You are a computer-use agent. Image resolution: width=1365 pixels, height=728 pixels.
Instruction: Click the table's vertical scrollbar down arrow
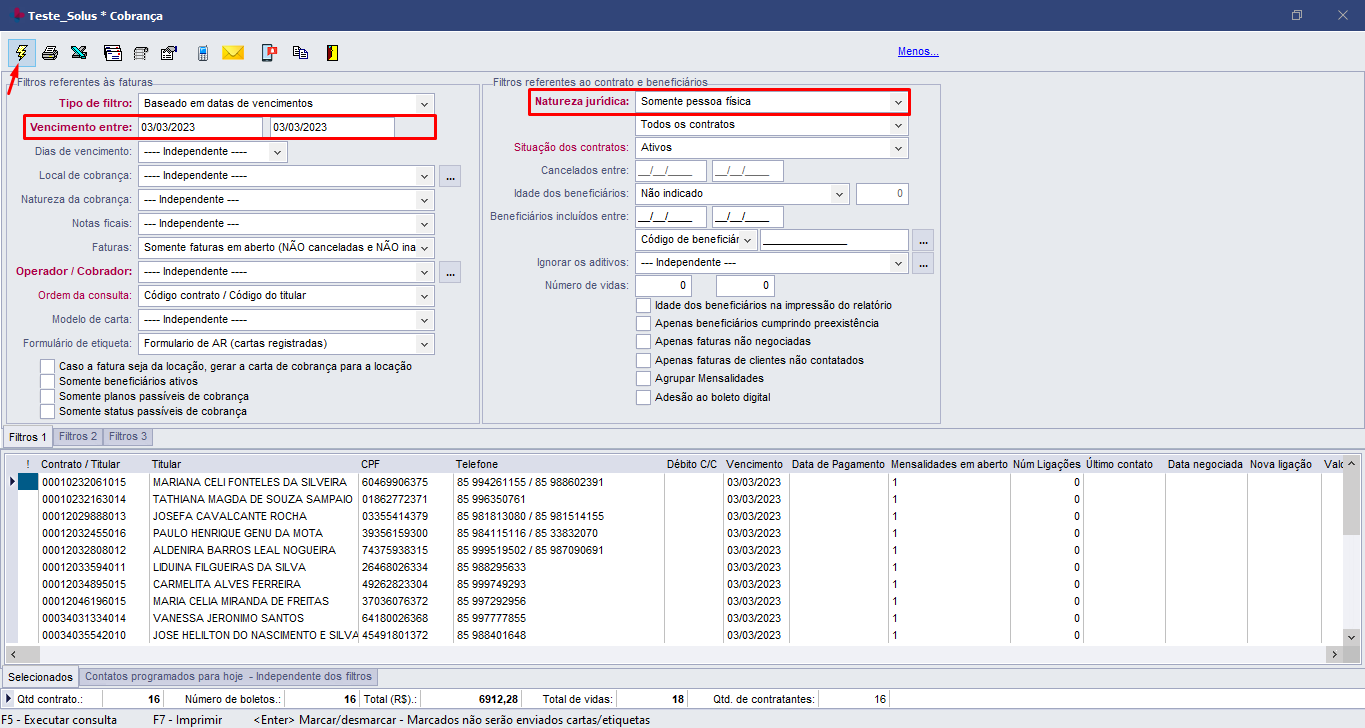point(1350,636)
